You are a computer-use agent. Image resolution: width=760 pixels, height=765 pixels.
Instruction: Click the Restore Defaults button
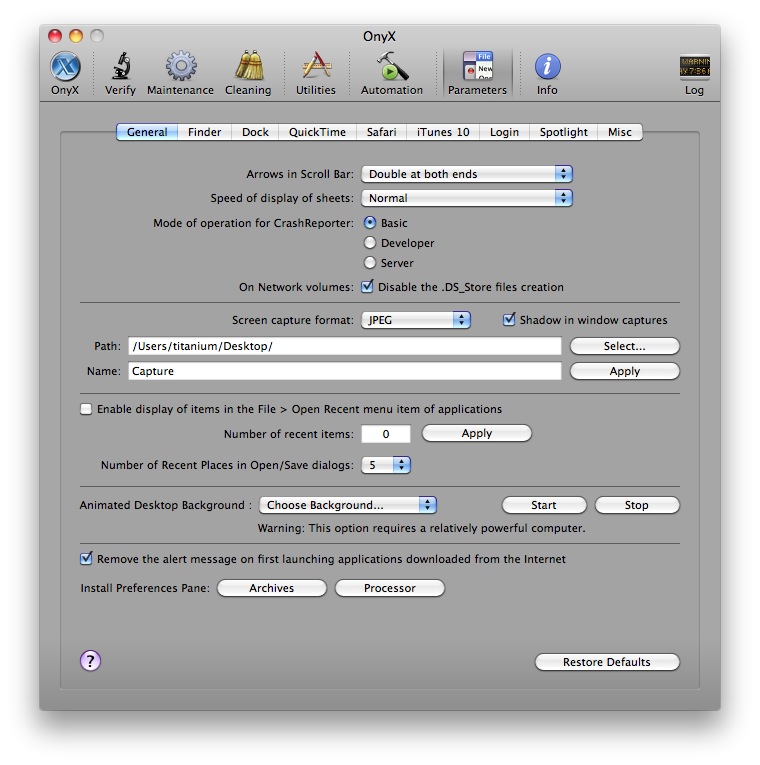607,662
